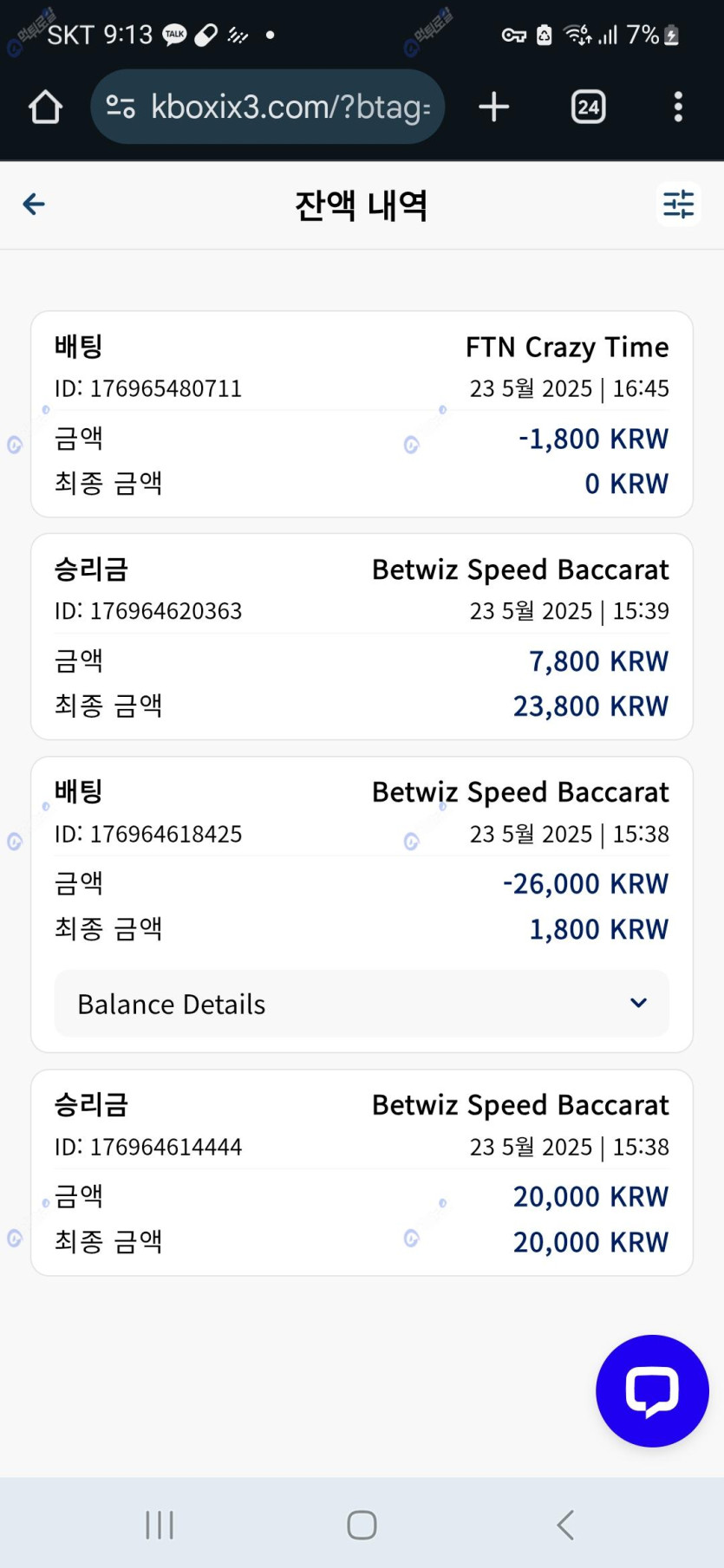Image resolution: width=724 pixels, height=1568 pixels.
Task: Open the browser three-dot menu
Action: click(x=678, y=107)
